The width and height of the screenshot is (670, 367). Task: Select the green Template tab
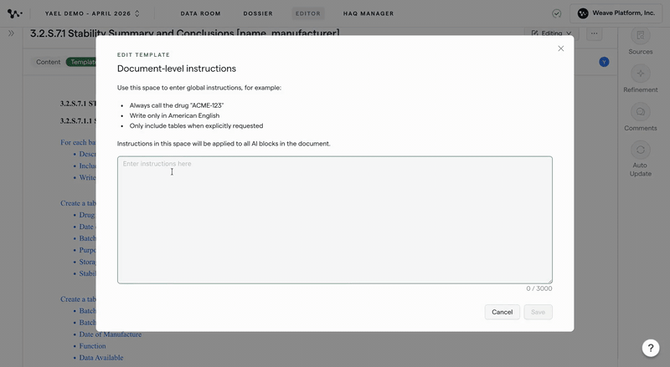tap(81, 62)
